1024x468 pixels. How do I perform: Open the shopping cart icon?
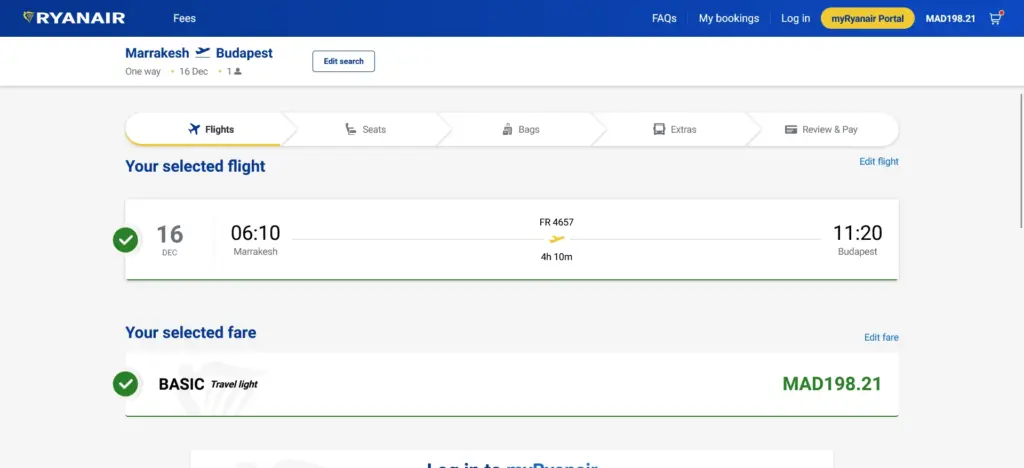tap(995, 18)
